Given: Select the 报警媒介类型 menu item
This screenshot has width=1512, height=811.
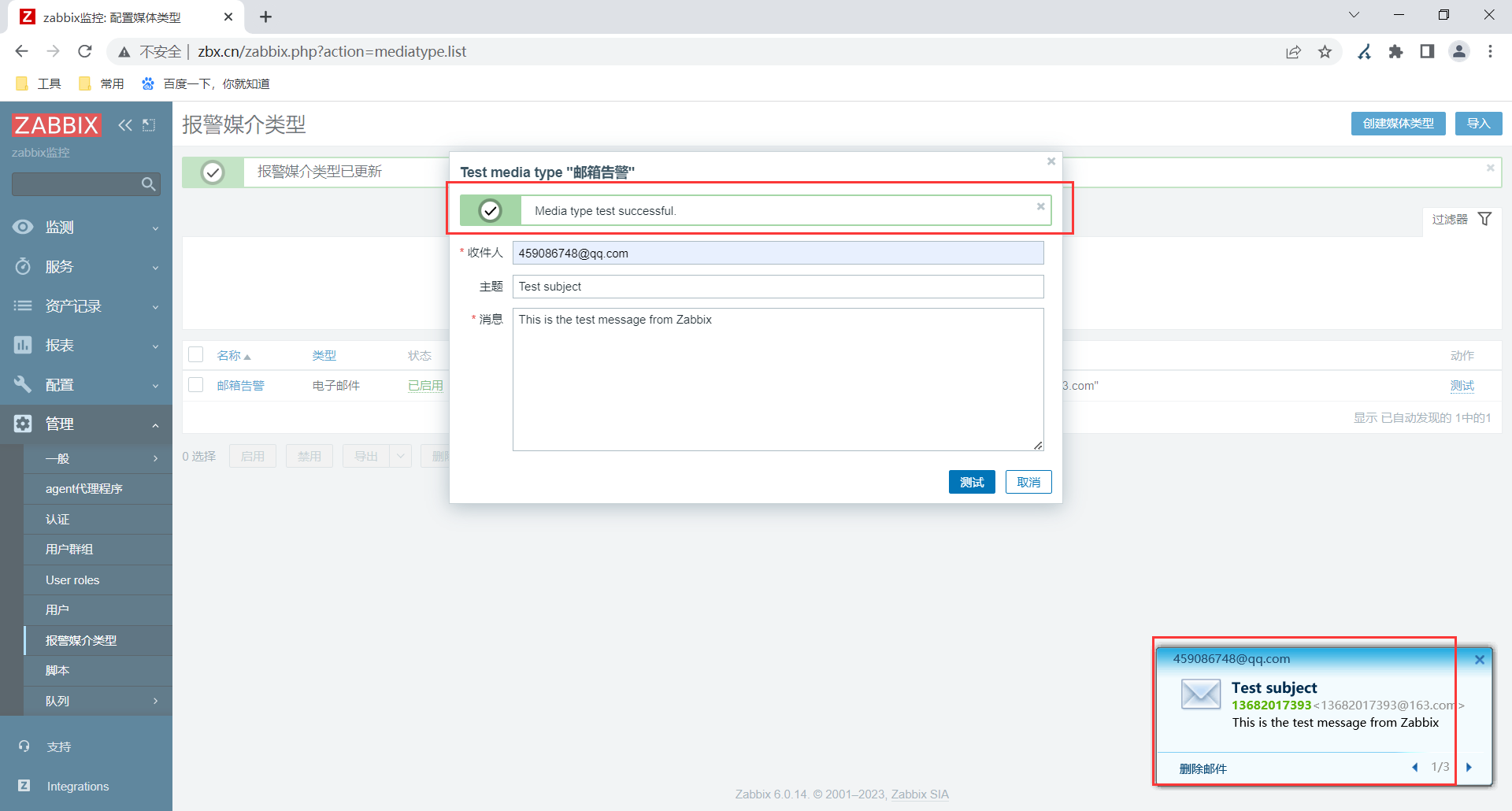Looking at the screenshot, I should point(98,640).
